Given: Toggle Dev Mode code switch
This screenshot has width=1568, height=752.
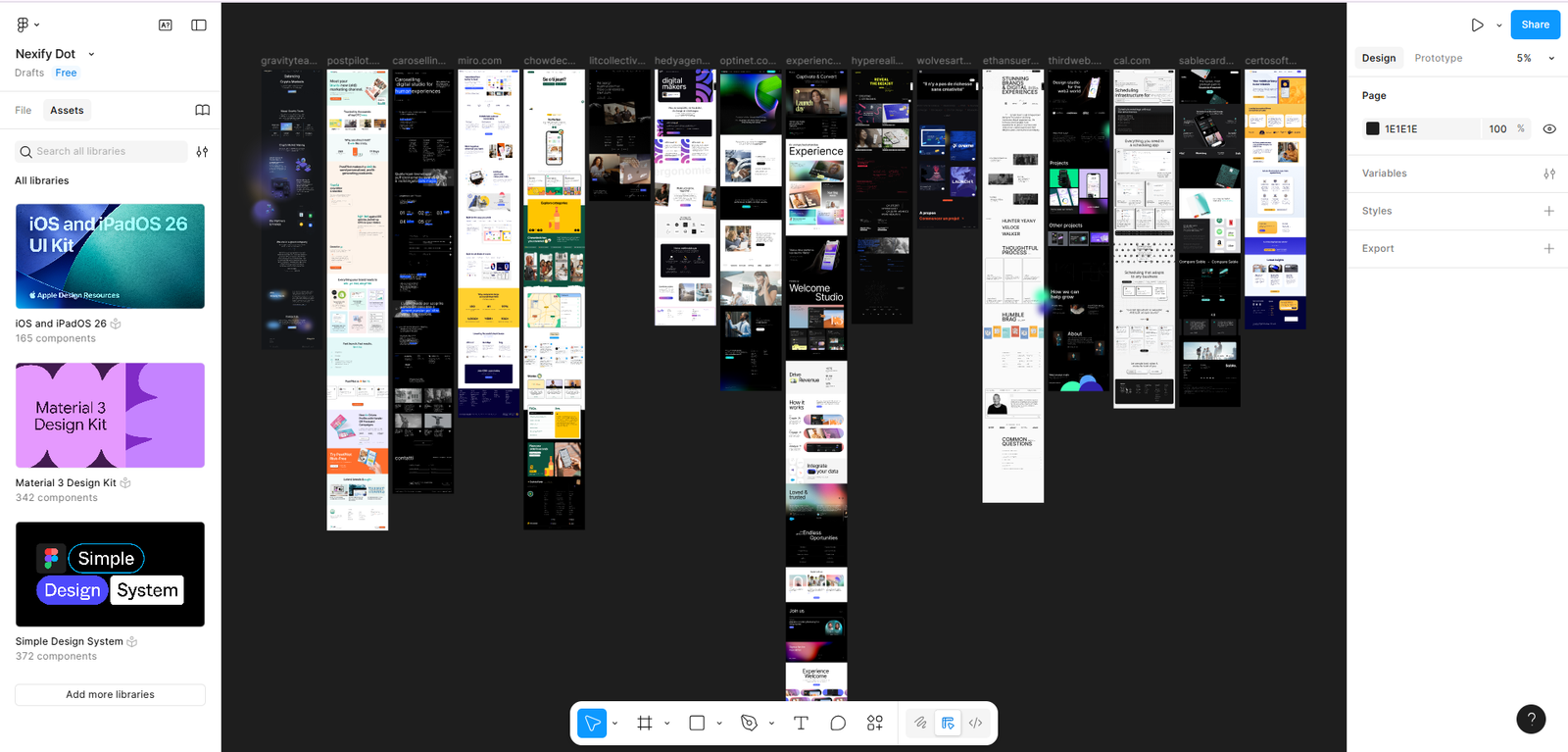Looking at the screenshot, I should tap(976, 724).
